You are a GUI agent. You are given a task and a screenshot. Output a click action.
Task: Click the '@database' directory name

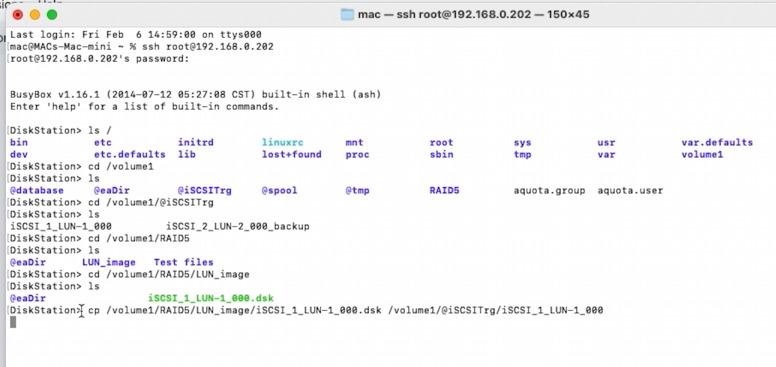click(37, 190)
